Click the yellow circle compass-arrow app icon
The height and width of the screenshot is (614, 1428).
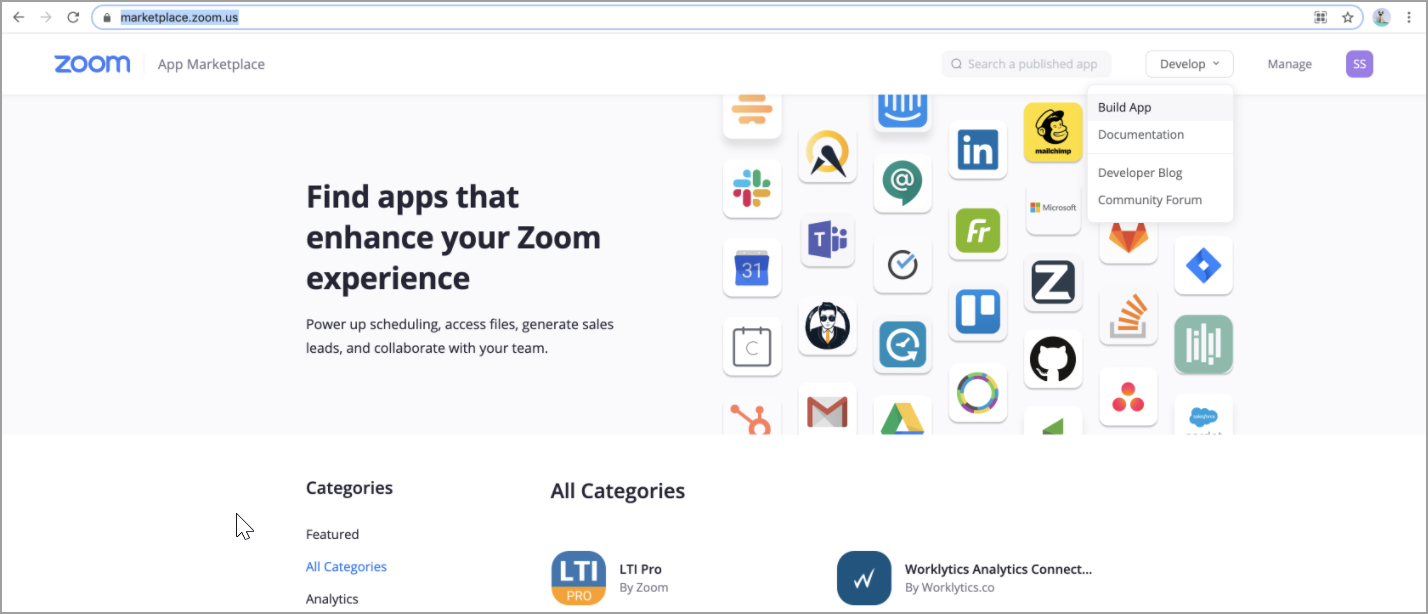coord(827,153)
